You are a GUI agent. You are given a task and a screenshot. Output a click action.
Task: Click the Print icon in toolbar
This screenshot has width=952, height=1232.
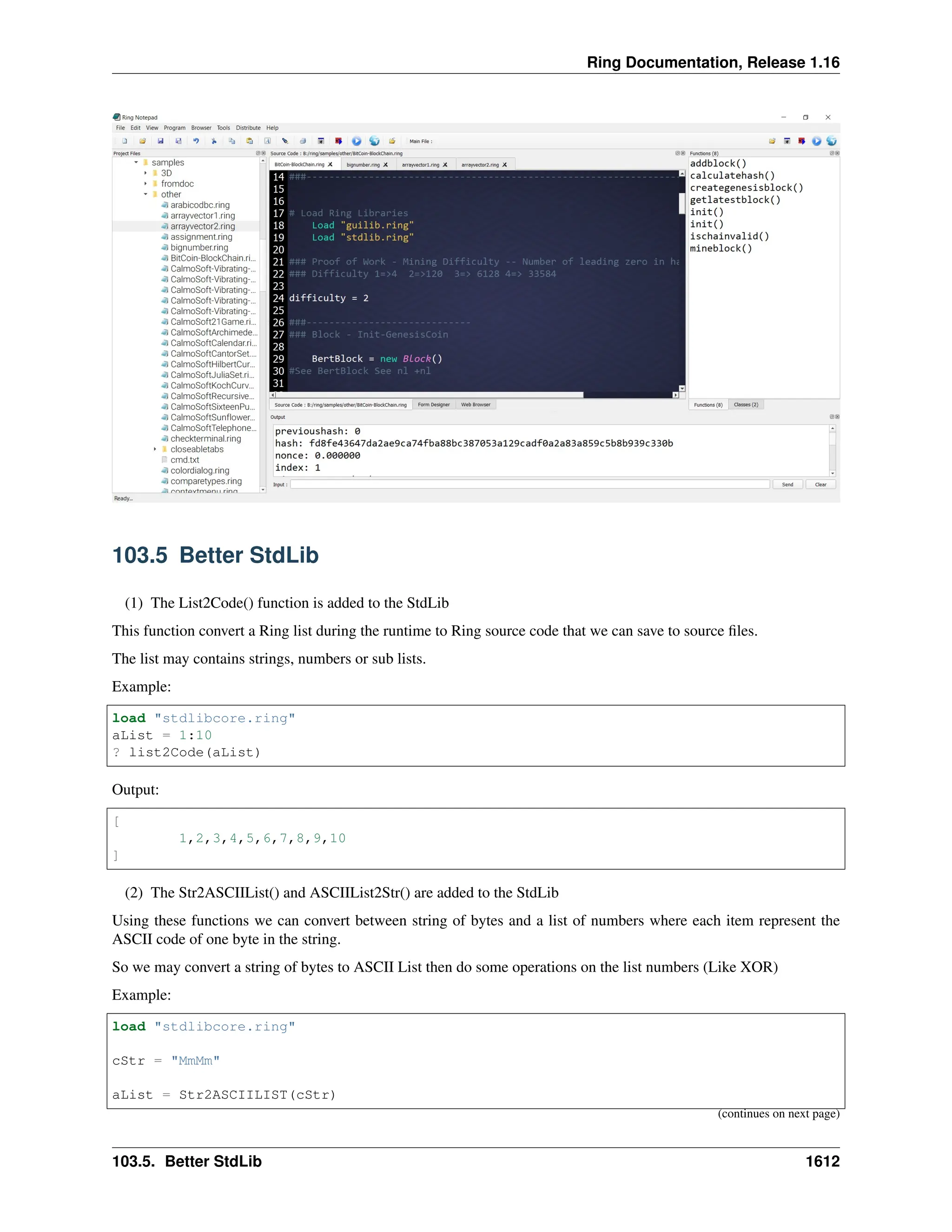303,141
